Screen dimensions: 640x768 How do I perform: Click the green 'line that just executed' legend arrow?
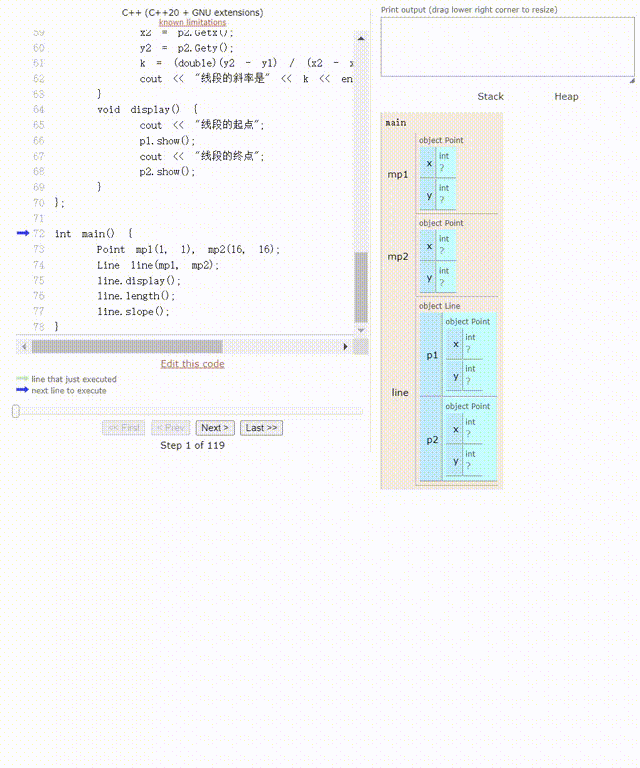click(x=22, y=379)
